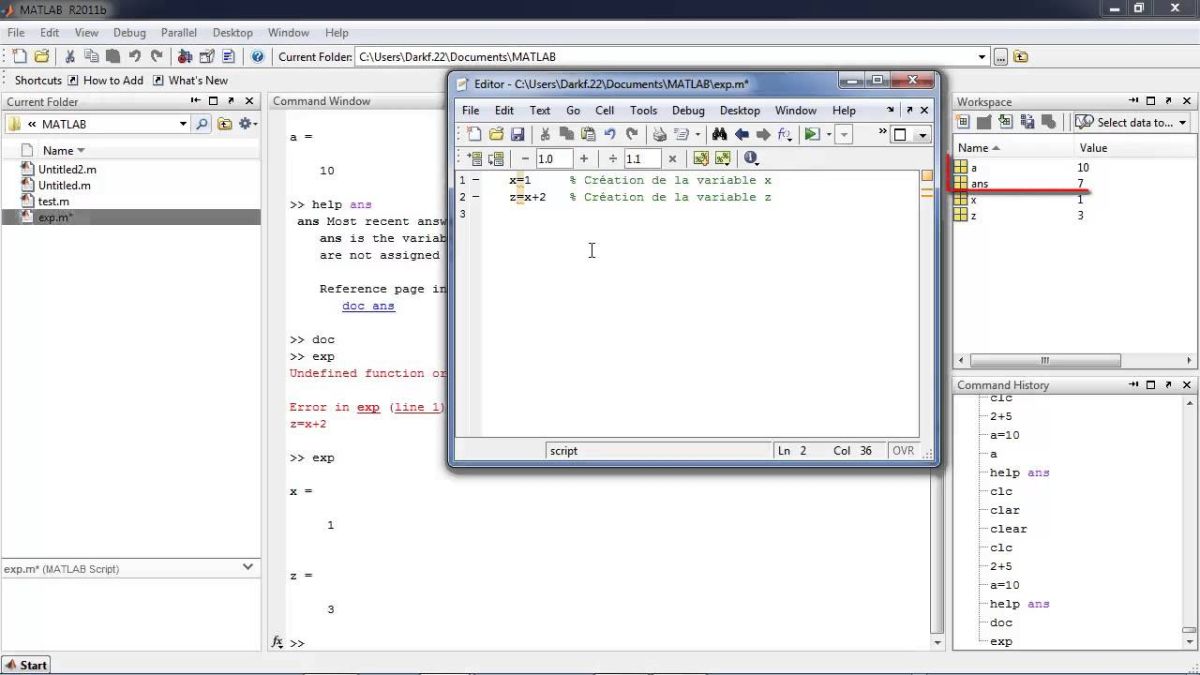Click the browse for folder '...' button
The height and width of the screenshot is (675, 1200).
[1001, 57]
